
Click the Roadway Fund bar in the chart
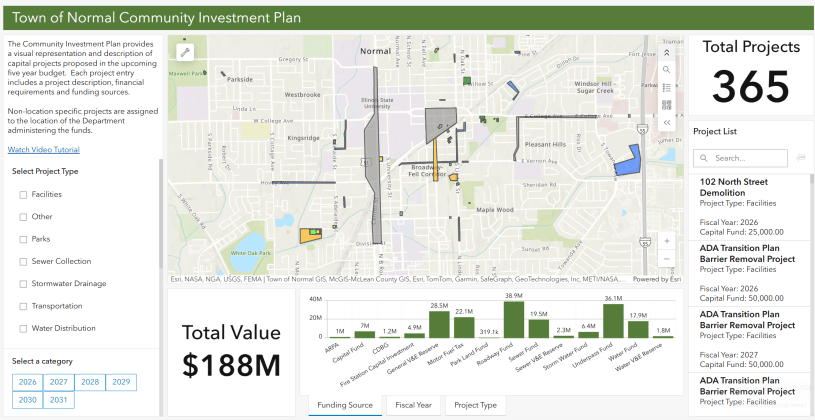pos(514,320)
